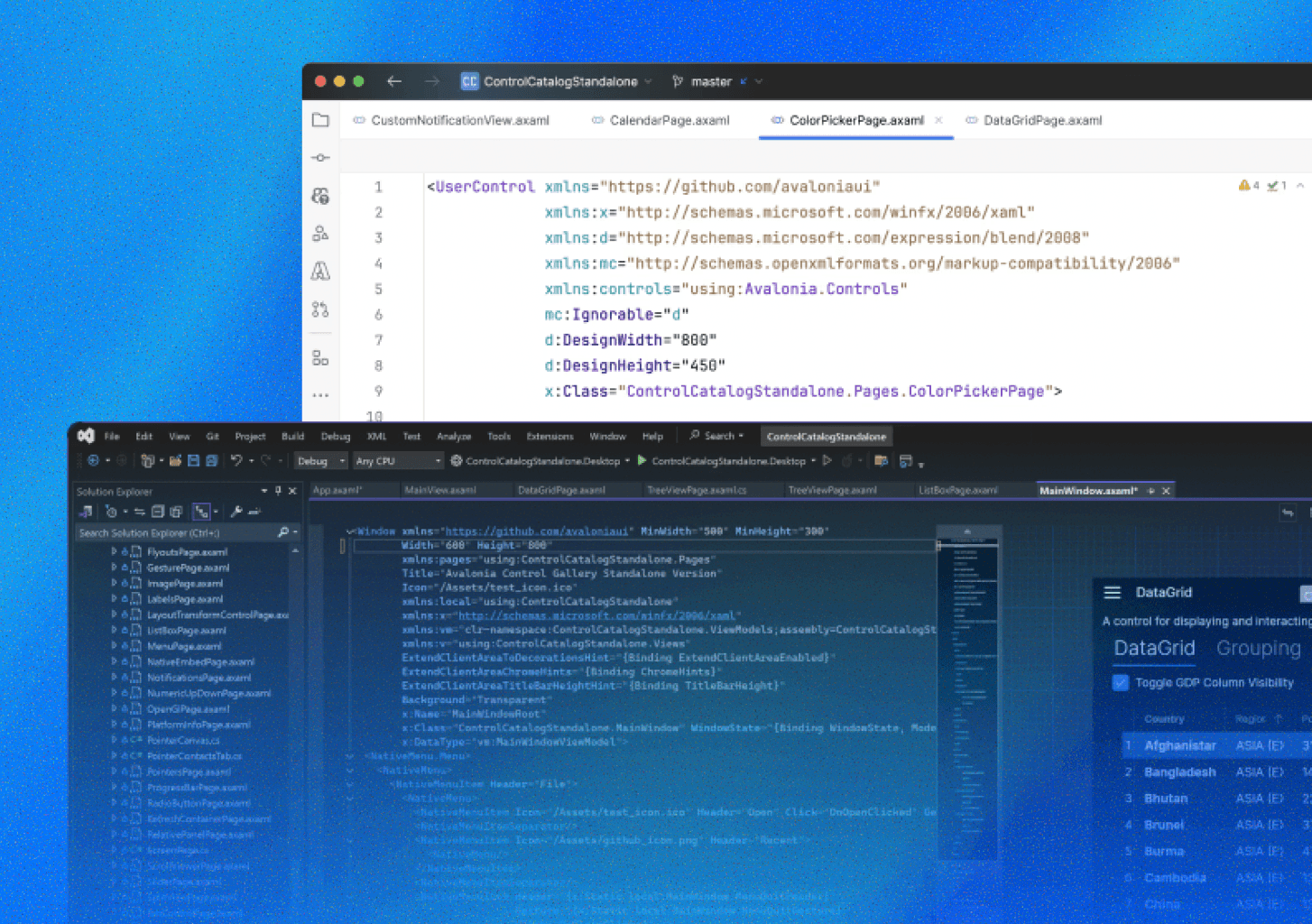Select the Afghanistan row in DataGrid
Screen dimensions: 1312x924
(x=1215, y=745)
